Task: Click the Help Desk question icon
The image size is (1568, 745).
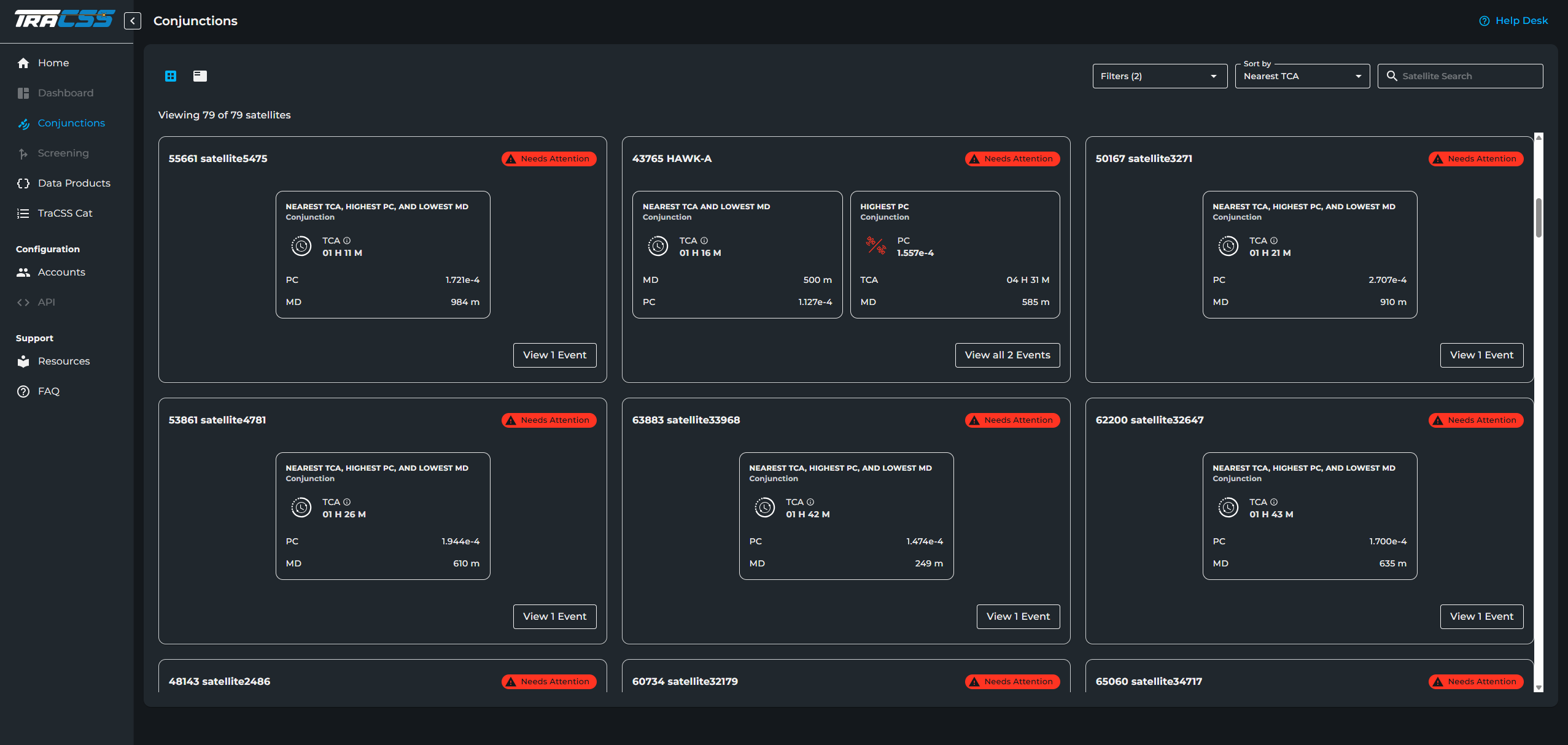Action: tap(1484, 21)
